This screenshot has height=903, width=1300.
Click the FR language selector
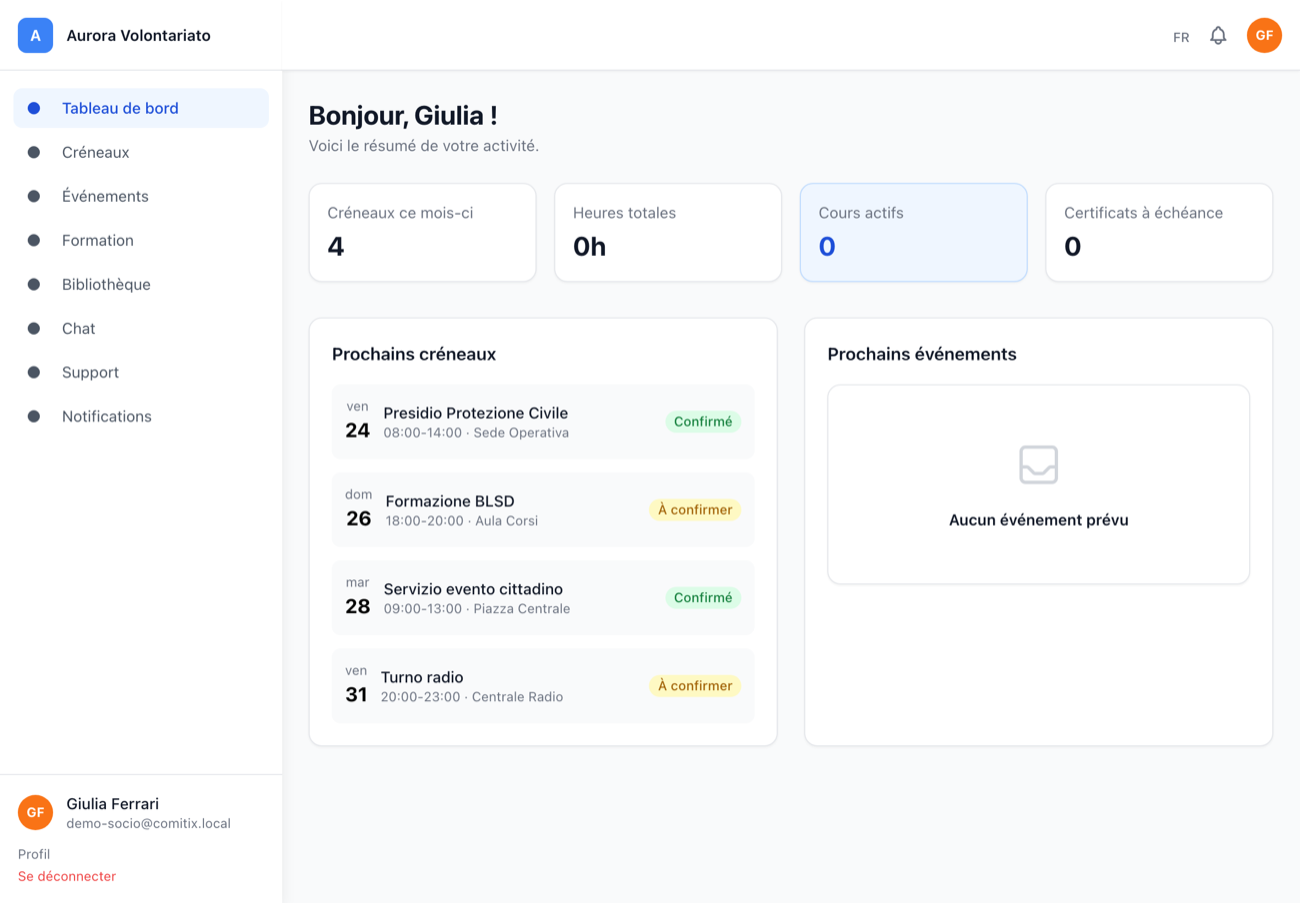[1181, 37]
